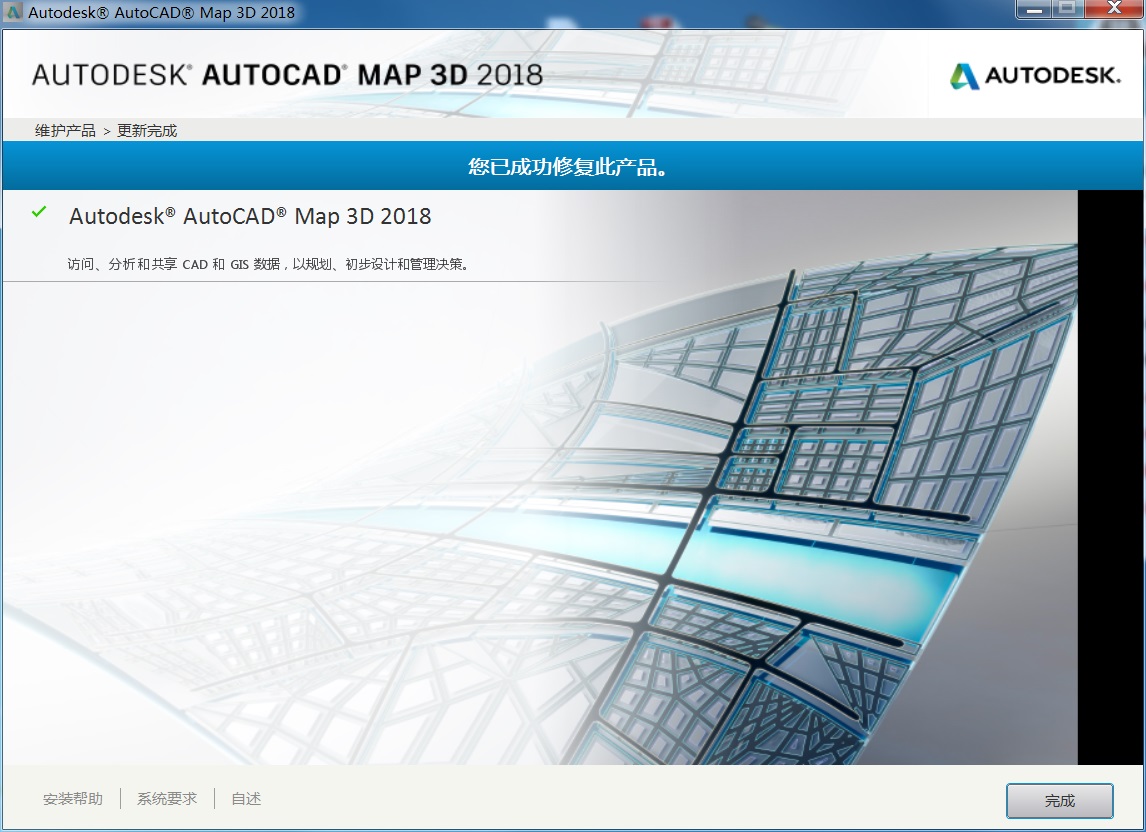Close the installer window
The width and height of the screenshot is (1146, 832).
click(1114, 9)
